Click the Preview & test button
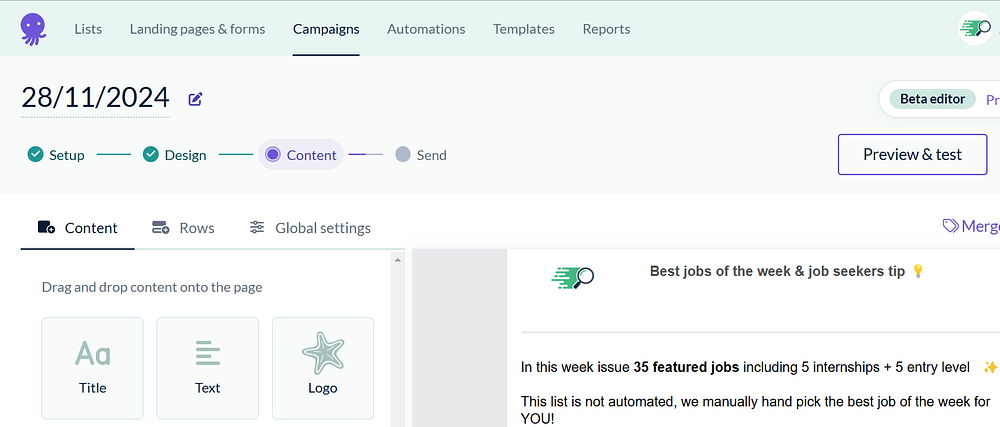Image resolution: width=1000 pixels, height=427 pixels. (912, 154)
